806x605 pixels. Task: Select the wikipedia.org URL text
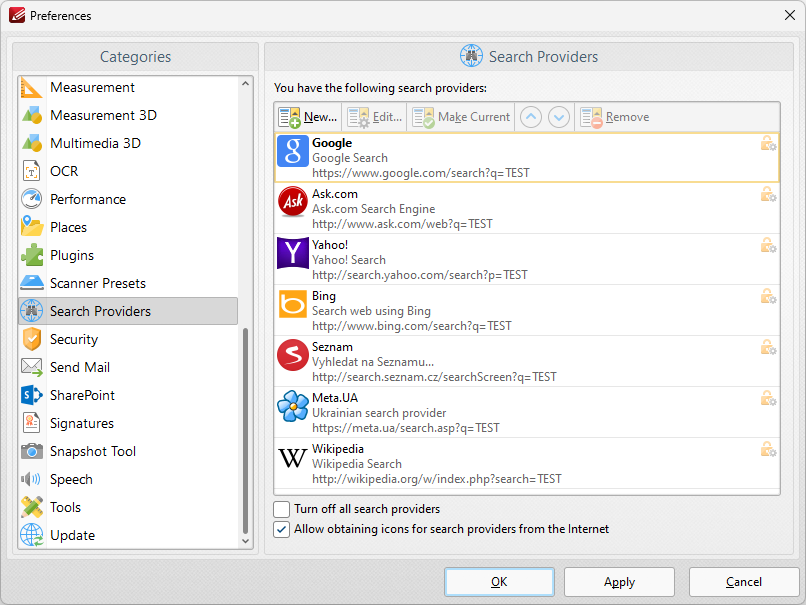[436, 479]
